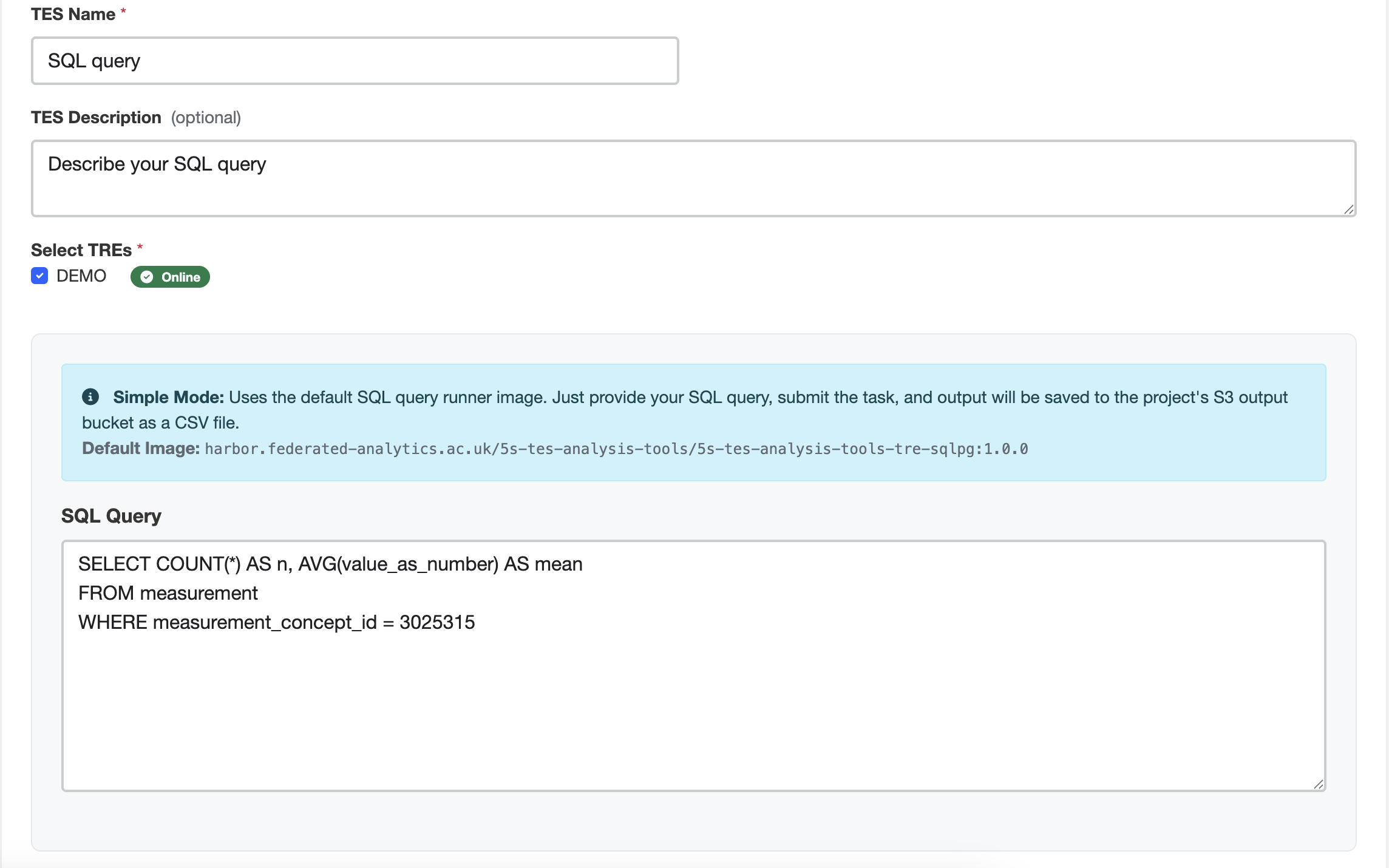Click the Select TREs label
This screenshot has height=868, width=1389.
point(81,250)
